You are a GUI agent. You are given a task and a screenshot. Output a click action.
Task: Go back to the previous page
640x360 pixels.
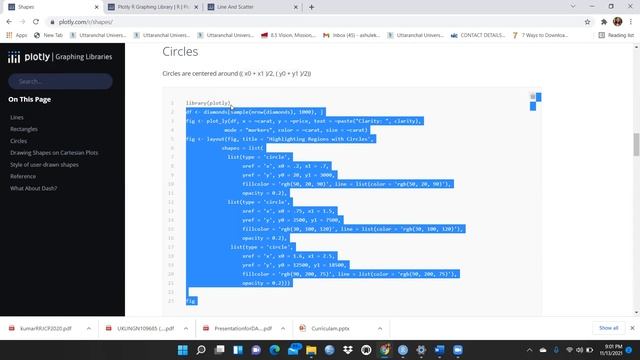[x=9, y=22]
